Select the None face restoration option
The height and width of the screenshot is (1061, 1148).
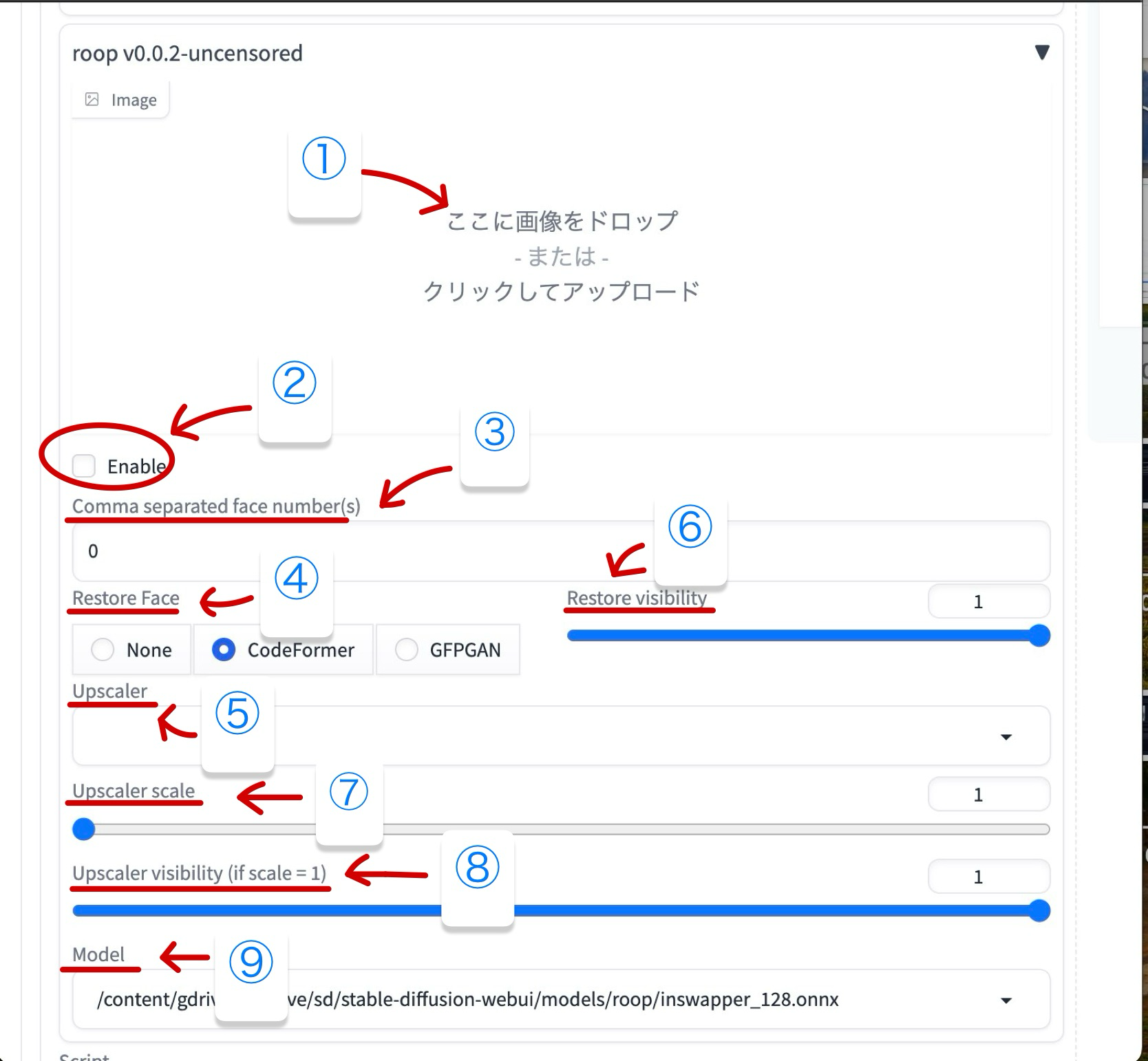(x=102, y=650)
